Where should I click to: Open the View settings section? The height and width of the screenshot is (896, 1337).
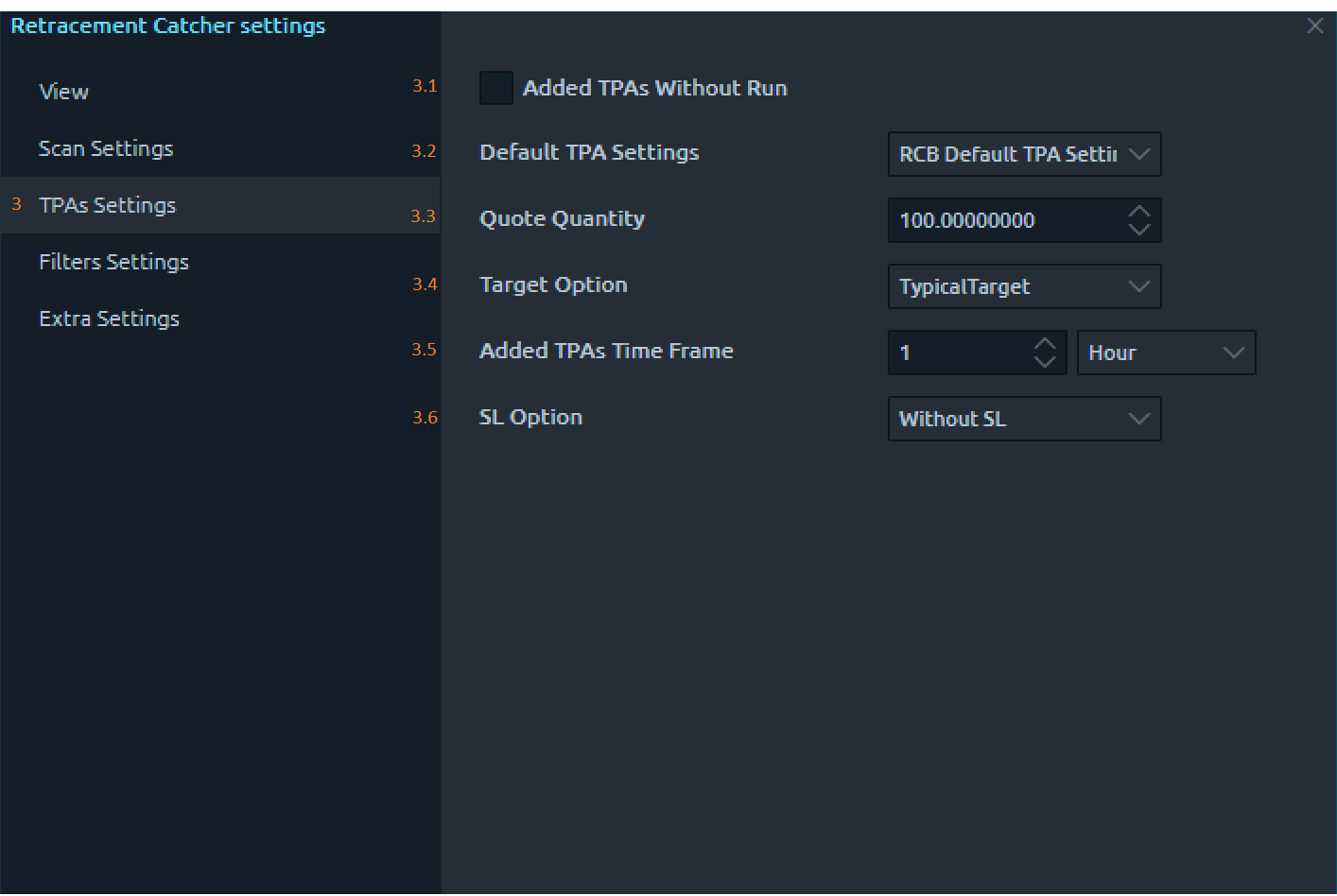[64, 92]
